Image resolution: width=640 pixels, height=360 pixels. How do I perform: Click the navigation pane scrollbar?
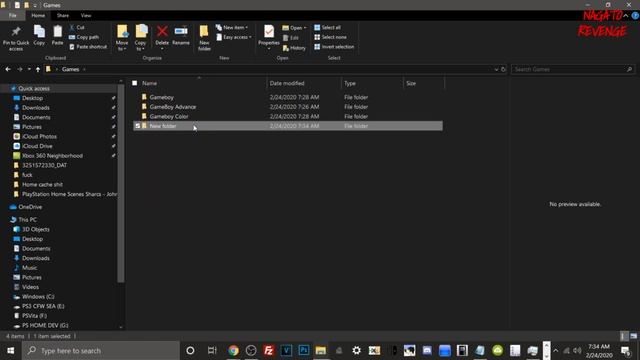coord(120,184)
